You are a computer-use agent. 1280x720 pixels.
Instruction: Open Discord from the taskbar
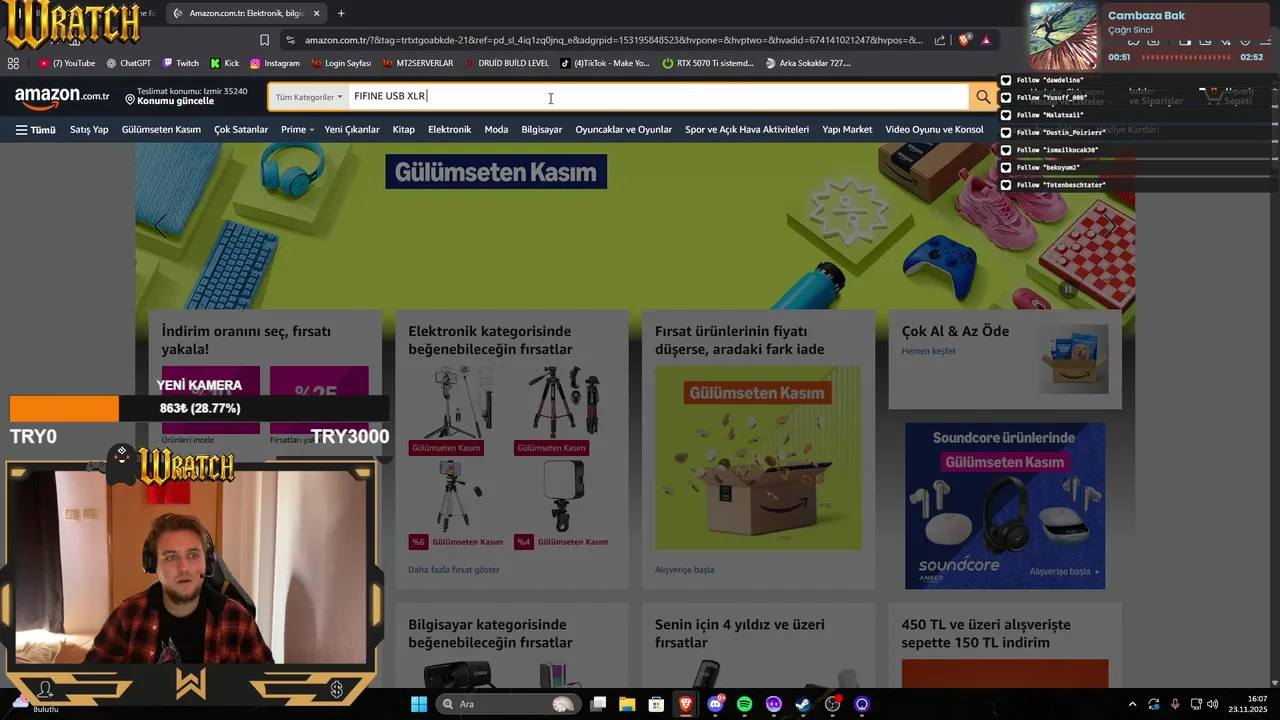coord(715,704)
